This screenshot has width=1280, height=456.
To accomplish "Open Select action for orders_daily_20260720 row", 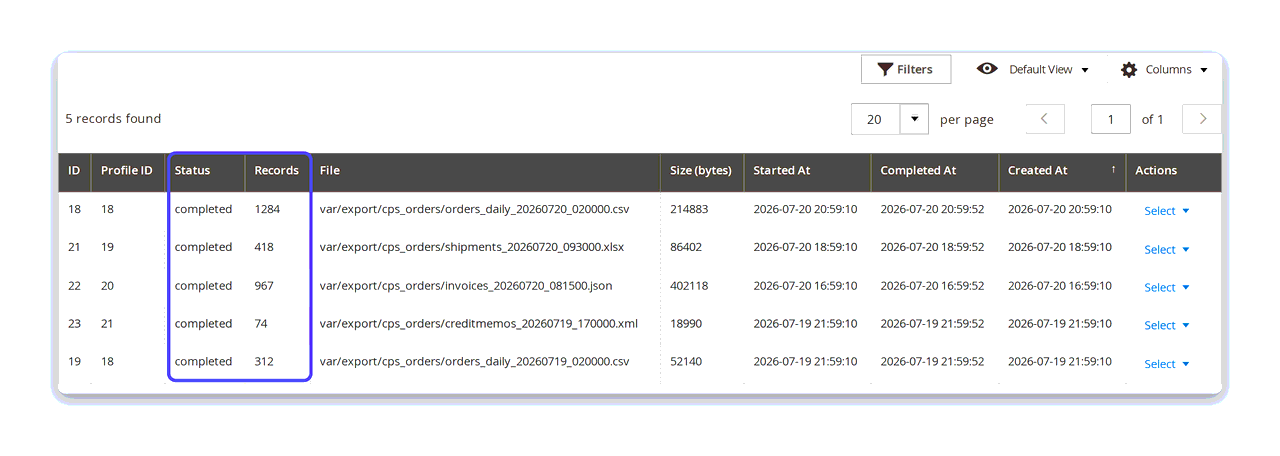I will [x=1167, y=211].
